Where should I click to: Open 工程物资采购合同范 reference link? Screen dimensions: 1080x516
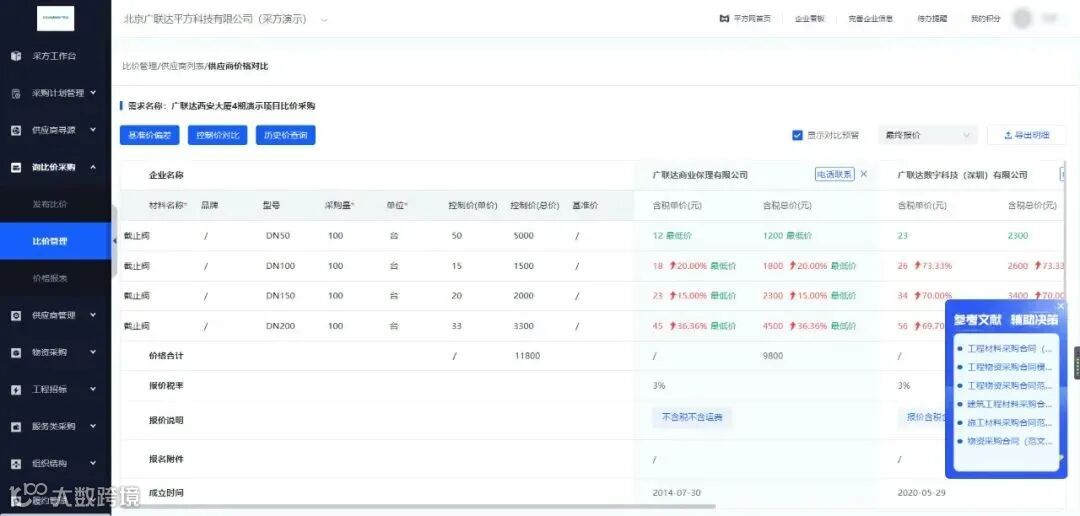(1010, 386)
